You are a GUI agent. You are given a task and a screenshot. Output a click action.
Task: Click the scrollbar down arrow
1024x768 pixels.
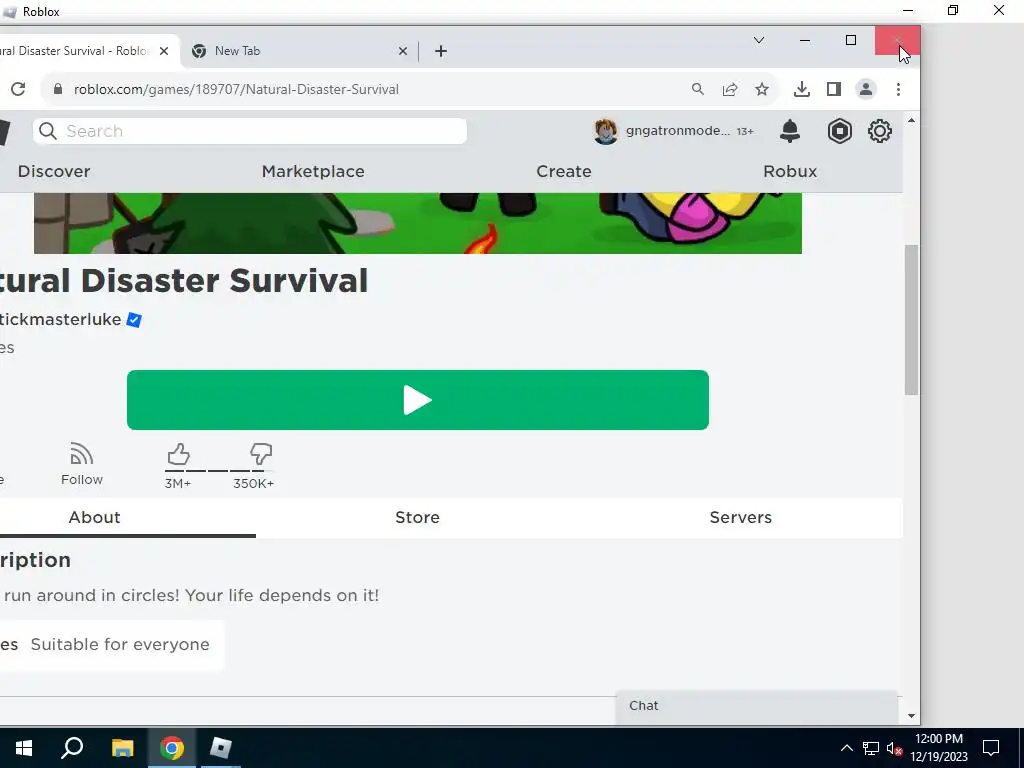(x=911, y=716)
